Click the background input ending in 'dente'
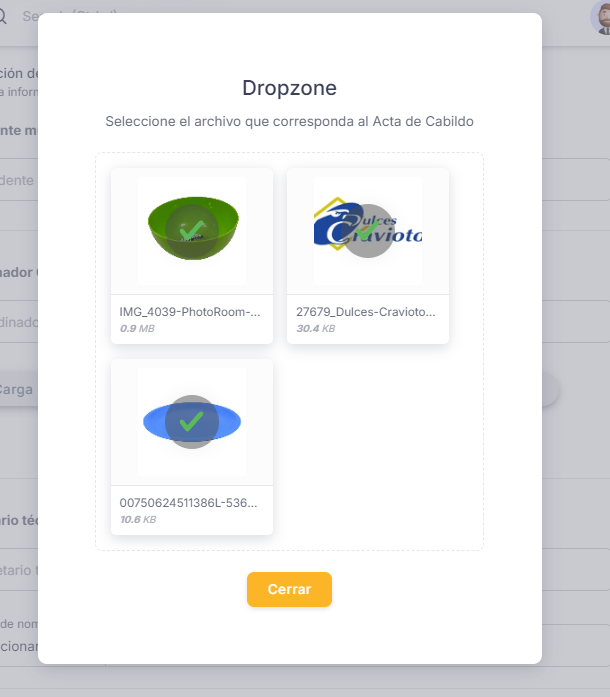 pos(18,181)
